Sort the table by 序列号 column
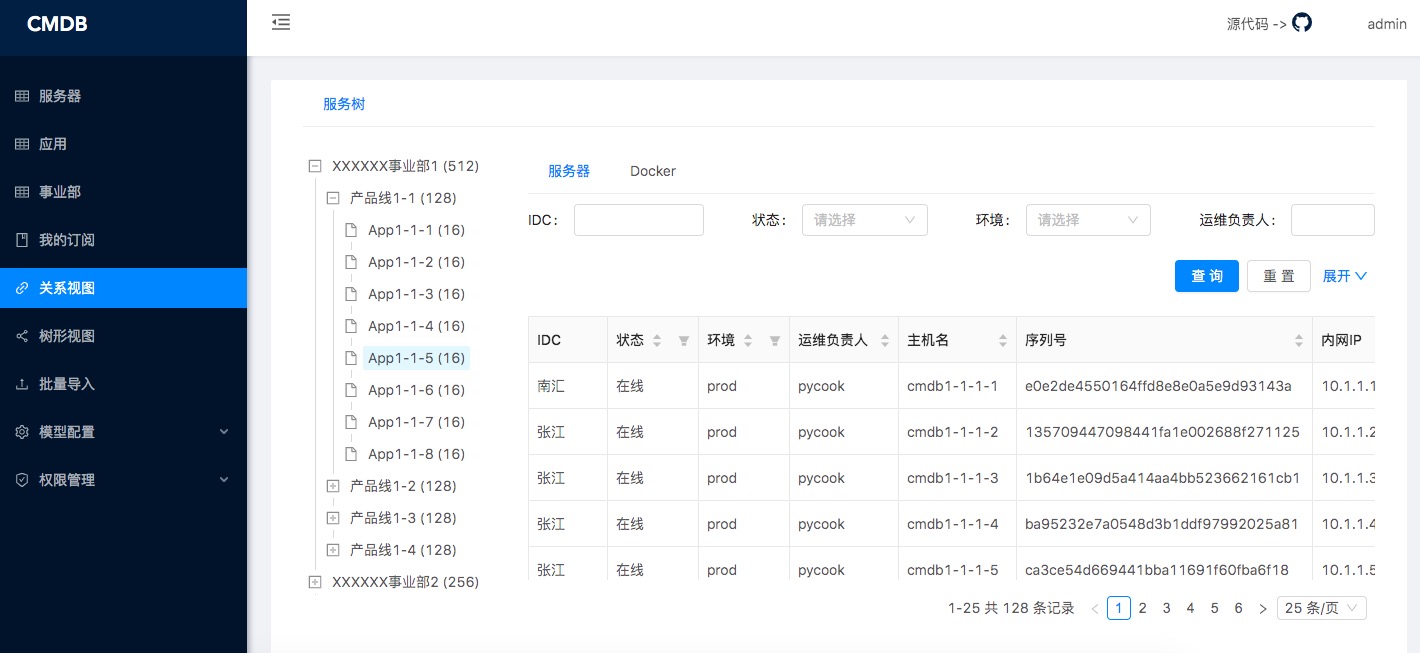 pos(1299,341)
